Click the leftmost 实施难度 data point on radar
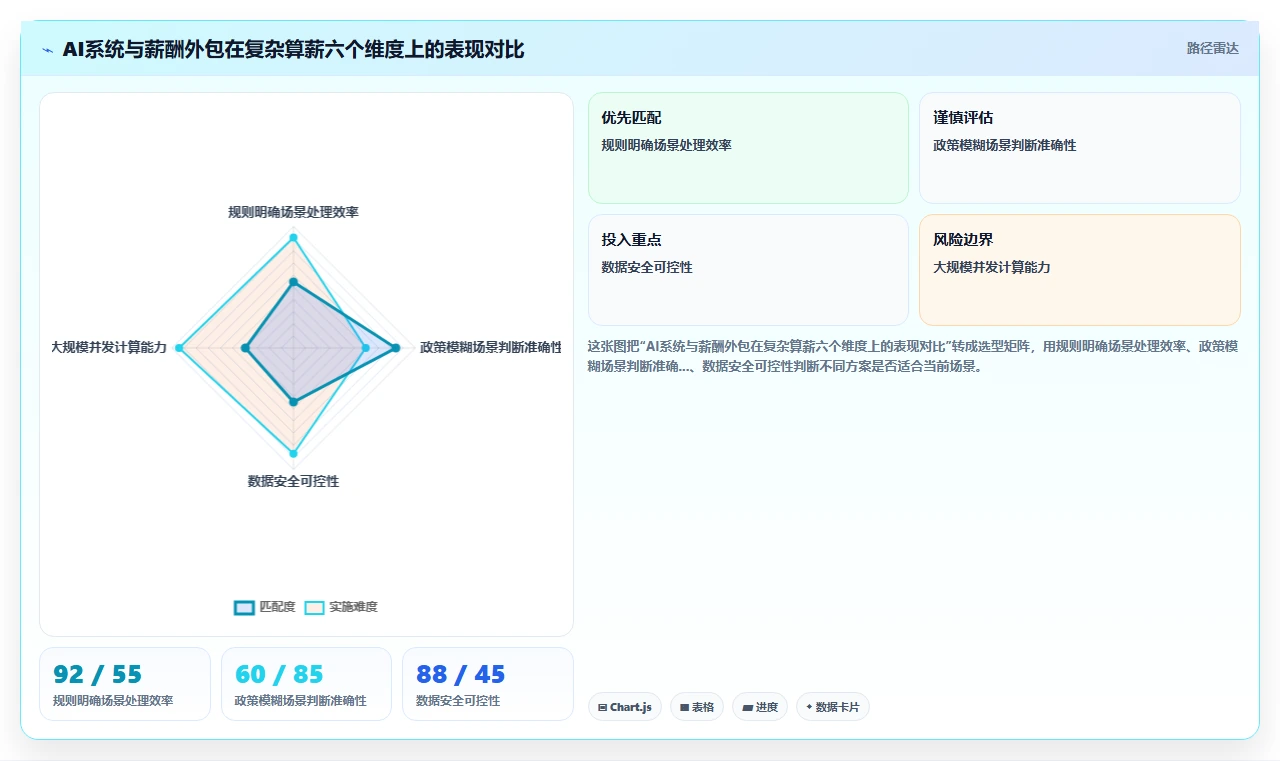The width and height of the screenshot is (1280, 761). pos(179,348)
